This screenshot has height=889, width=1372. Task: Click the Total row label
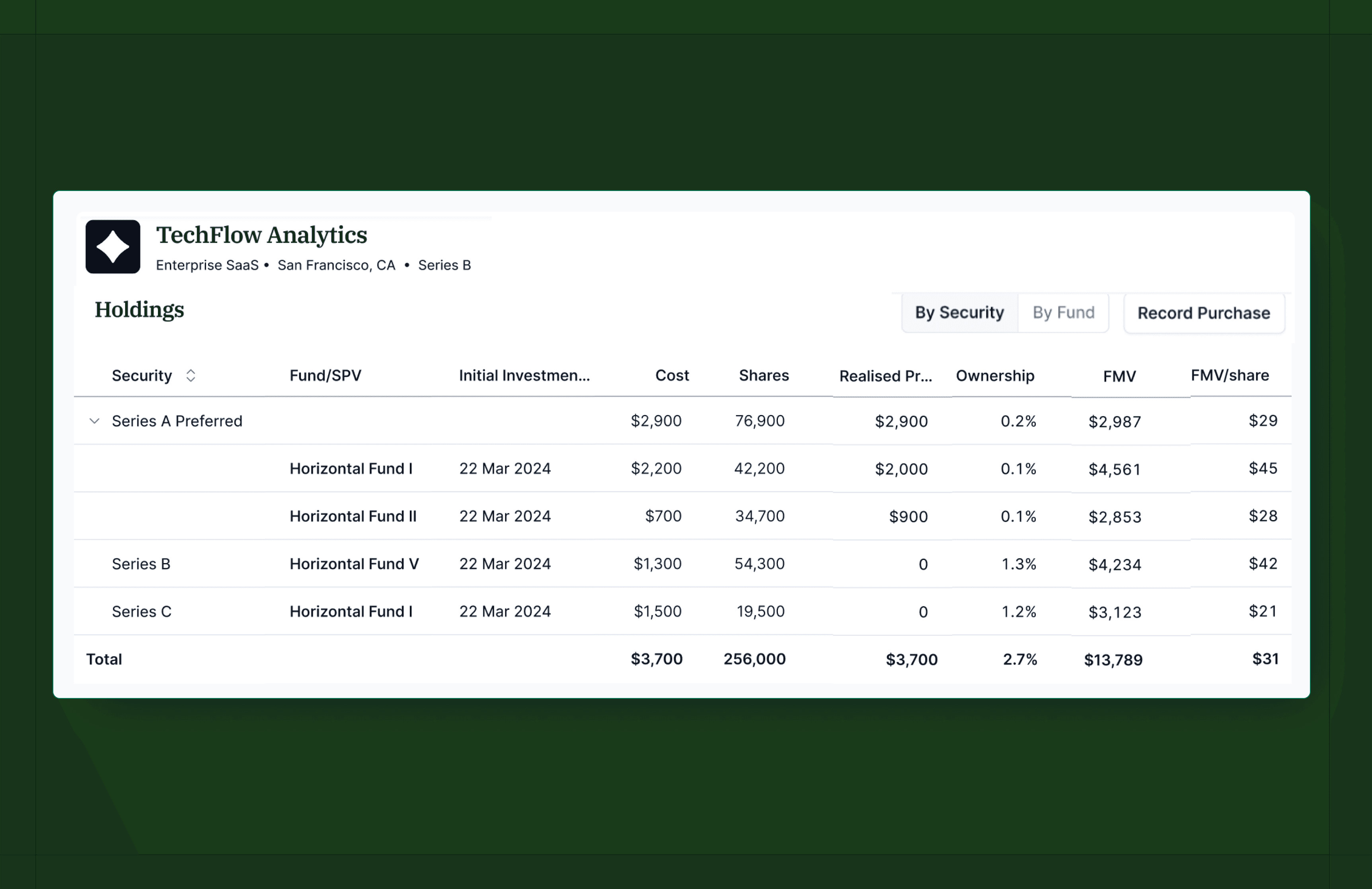point(104,659)
